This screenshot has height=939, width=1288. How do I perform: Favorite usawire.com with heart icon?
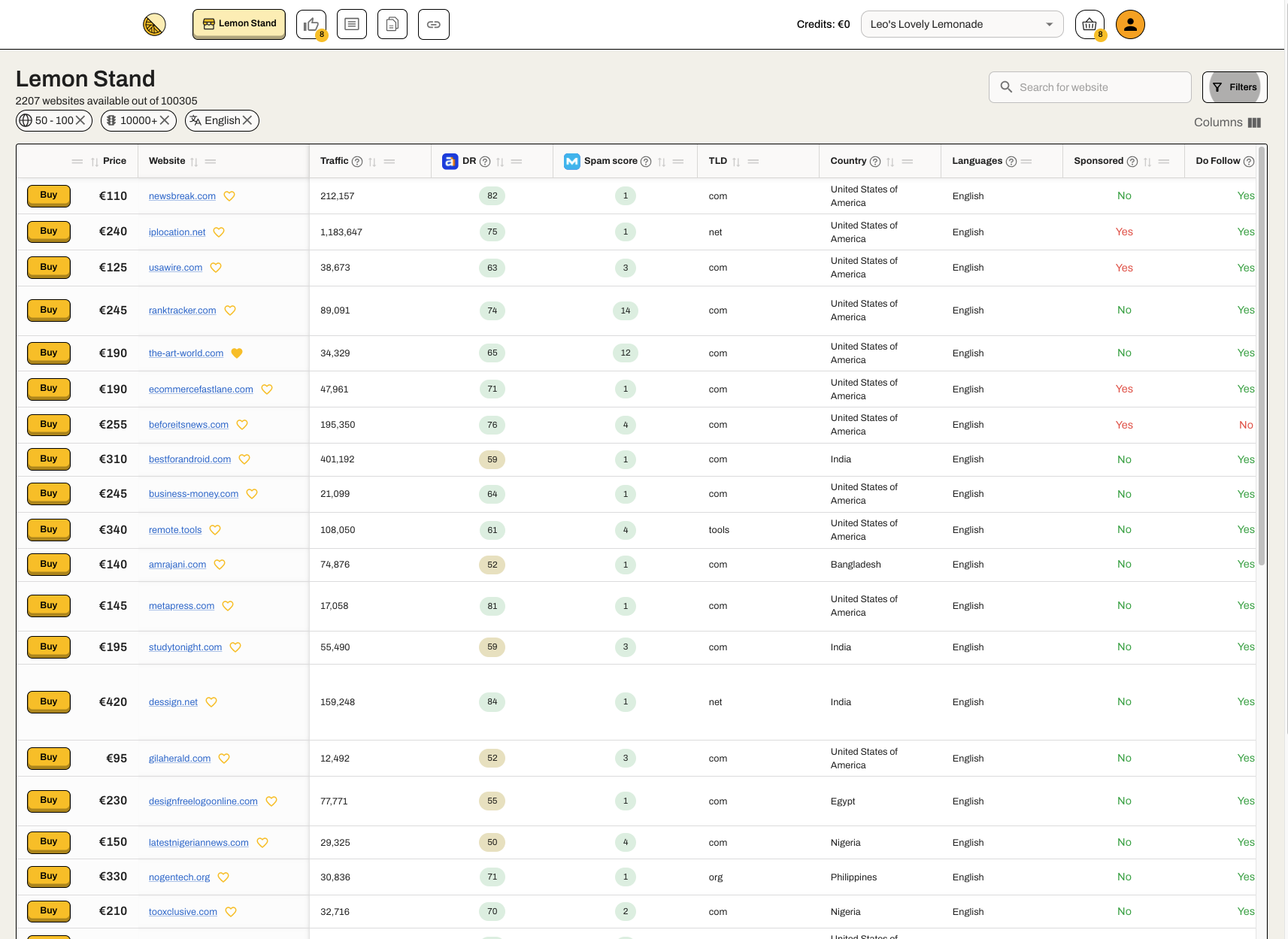[216, 268]
